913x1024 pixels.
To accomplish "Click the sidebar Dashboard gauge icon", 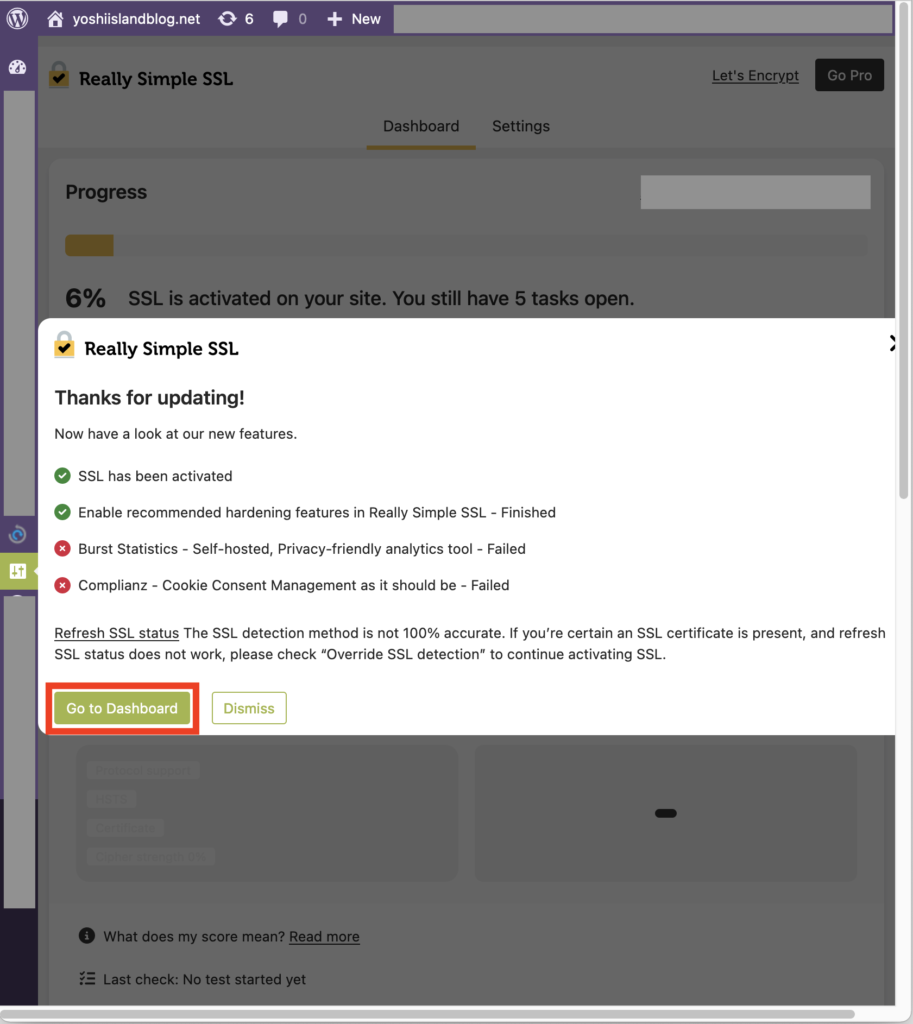I will click(18, 67).
